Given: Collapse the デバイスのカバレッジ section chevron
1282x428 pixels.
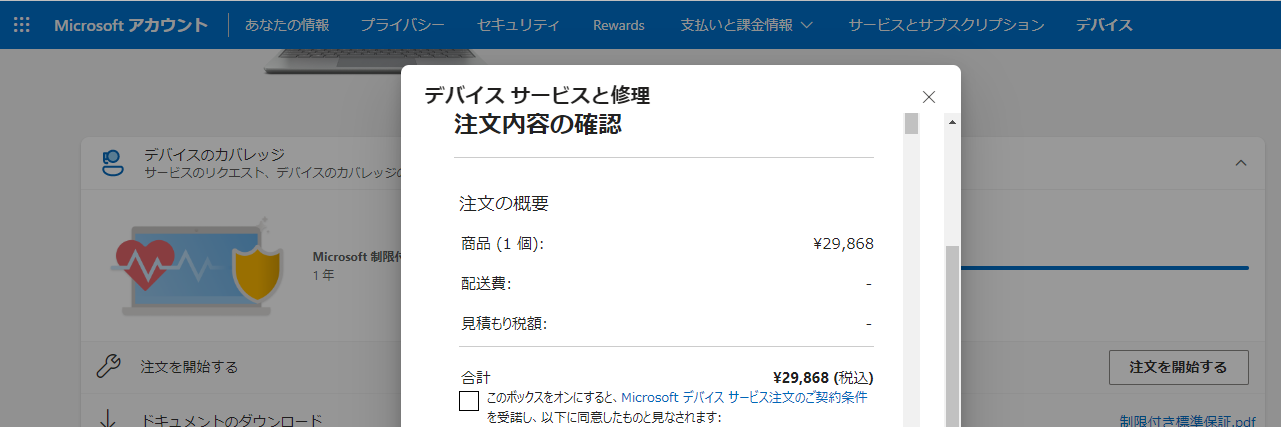Looking at the screenshot, I should (1241, 162).
